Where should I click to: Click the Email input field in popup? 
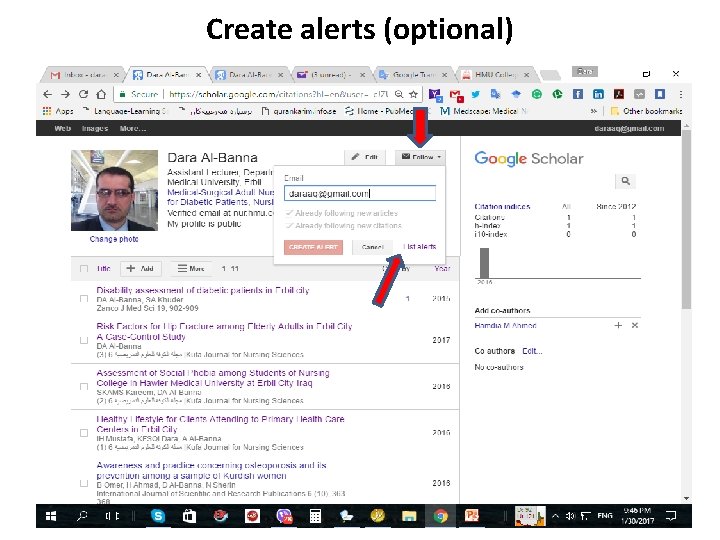click(360, 193)
